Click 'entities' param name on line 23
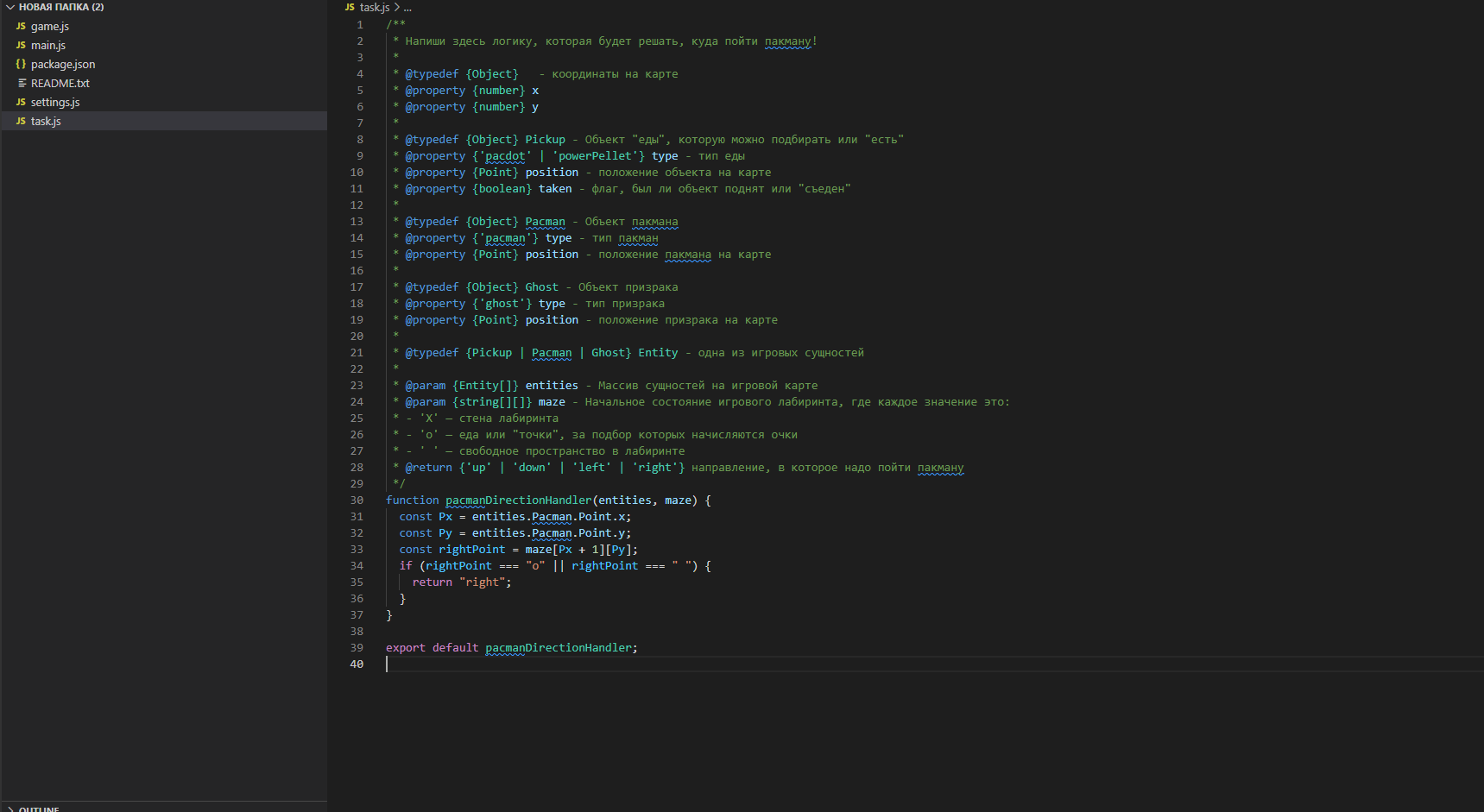The height and width of the screenshot is (812, 1484). coord(552,386)
